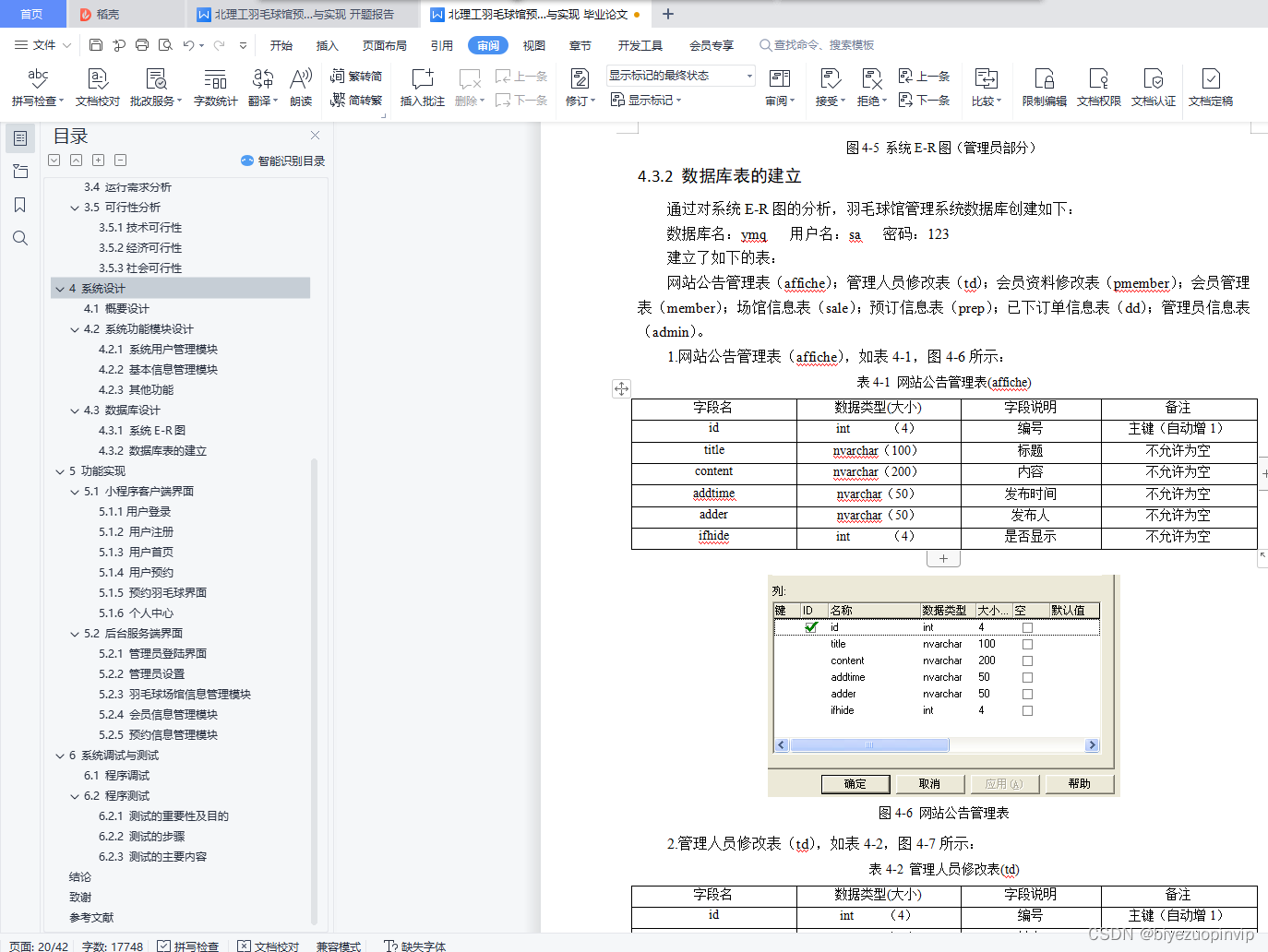Open document certification (文档认证)
Image resolution: width=1268 pixels, height=952 pixels.
[1154, 88]
